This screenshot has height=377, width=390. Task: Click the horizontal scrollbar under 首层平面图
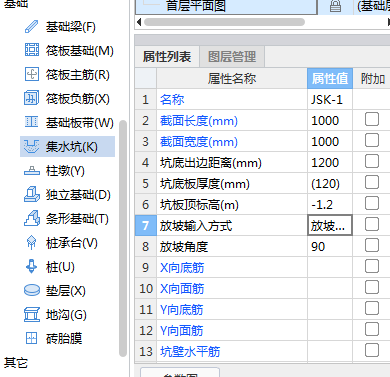click(224, 22)
